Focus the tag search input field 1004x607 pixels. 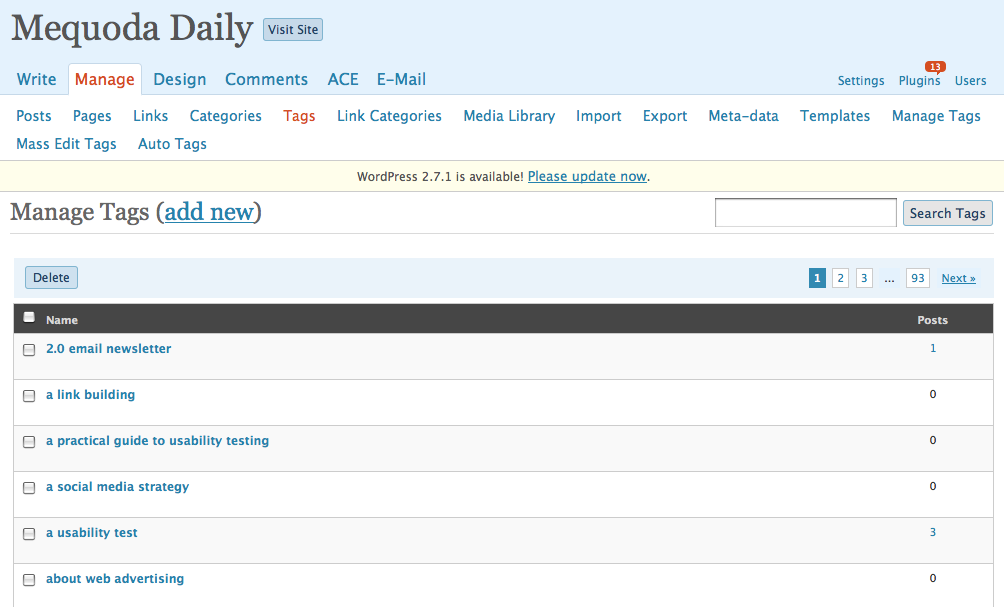(x=806, y=213)
